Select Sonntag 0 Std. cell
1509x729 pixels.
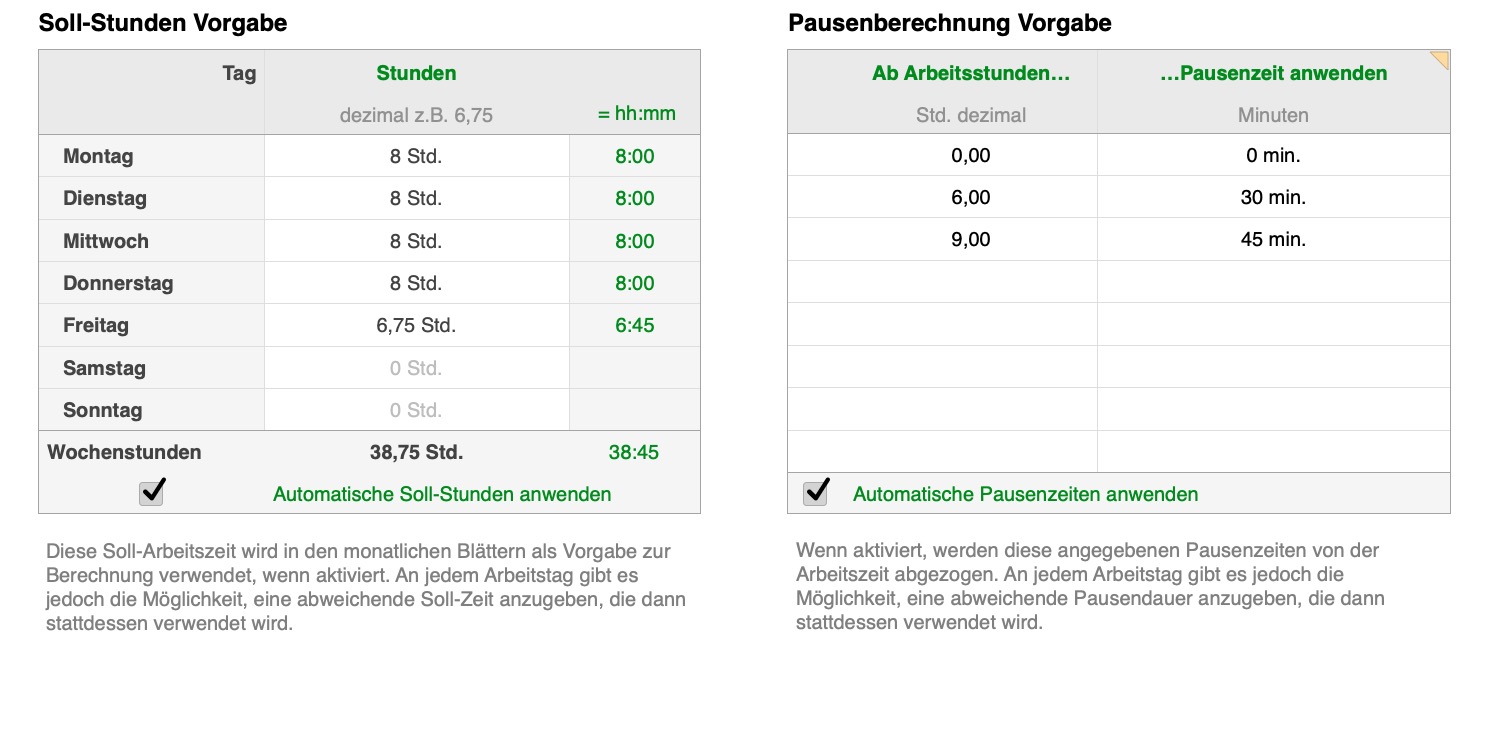click(416, 410)
